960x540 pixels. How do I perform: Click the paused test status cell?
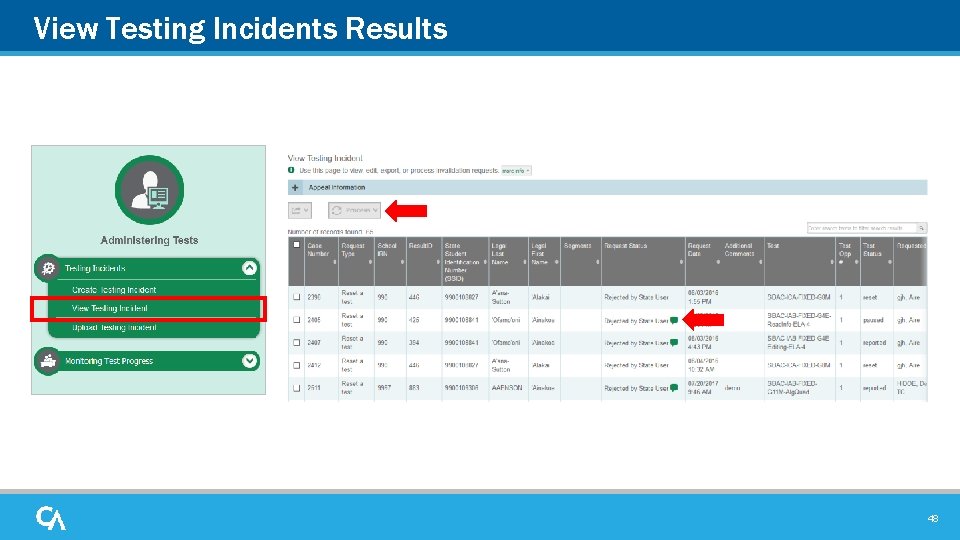[x=873, y=320]
